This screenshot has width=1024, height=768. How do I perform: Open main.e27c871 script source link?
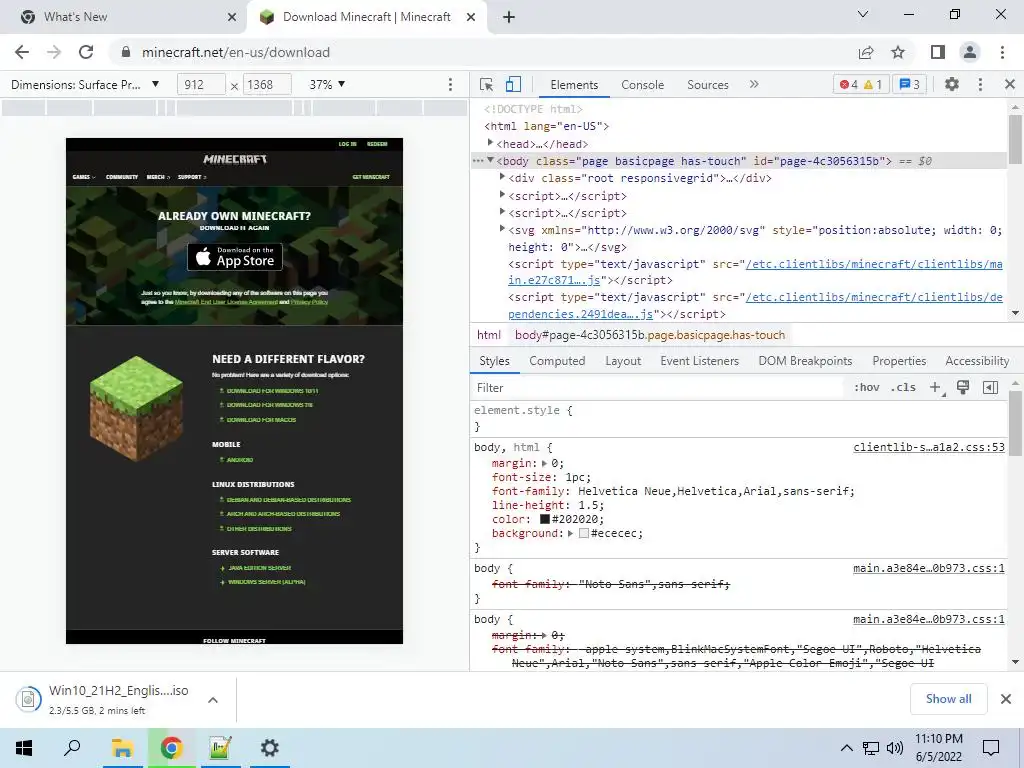(755, 272)
